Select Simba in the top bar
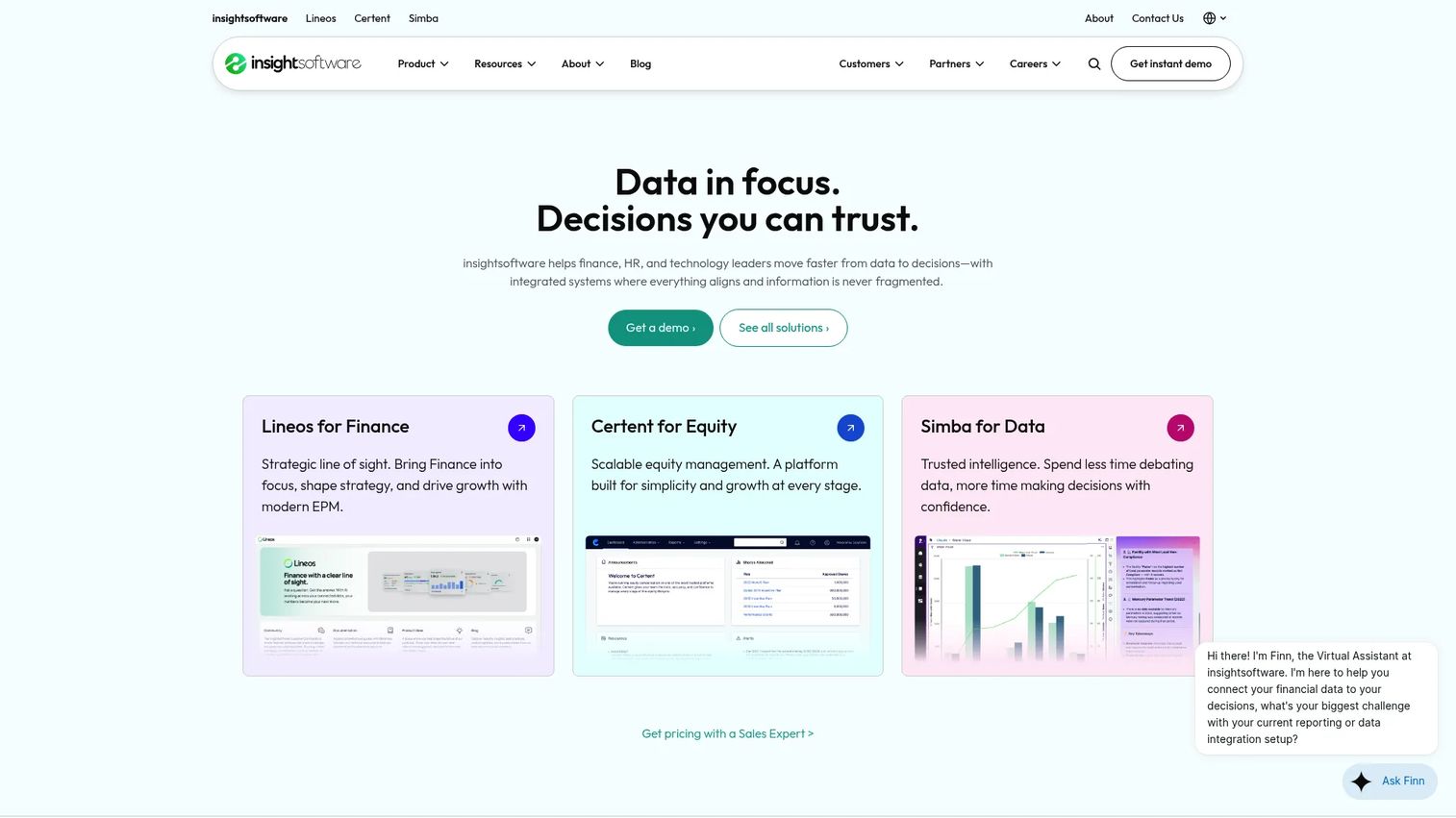This screenshot has width=1456, height=818. [x=423, y=18]
